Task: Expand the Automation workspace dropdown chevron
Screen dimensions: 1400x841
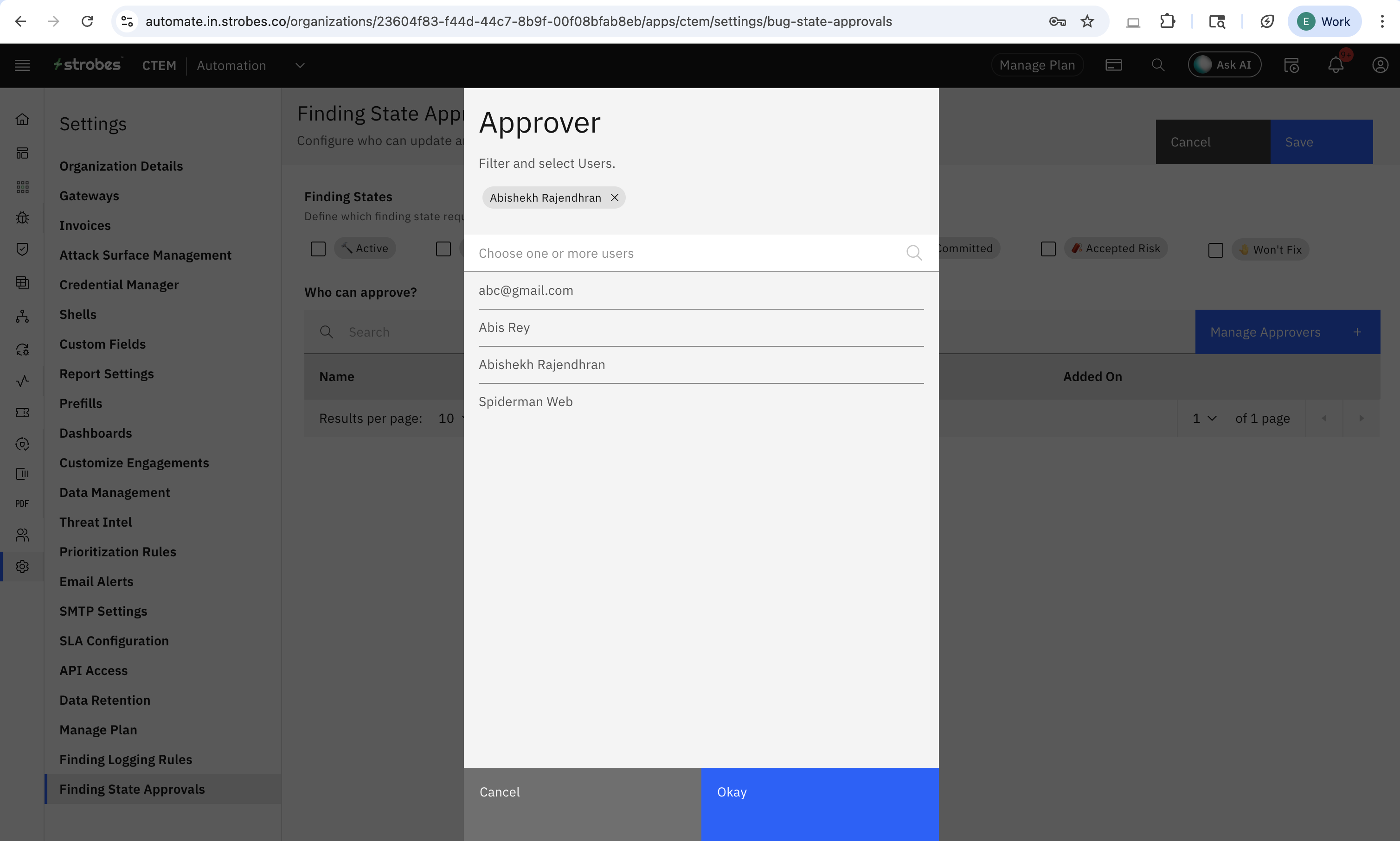Action: tap(300, 65)
